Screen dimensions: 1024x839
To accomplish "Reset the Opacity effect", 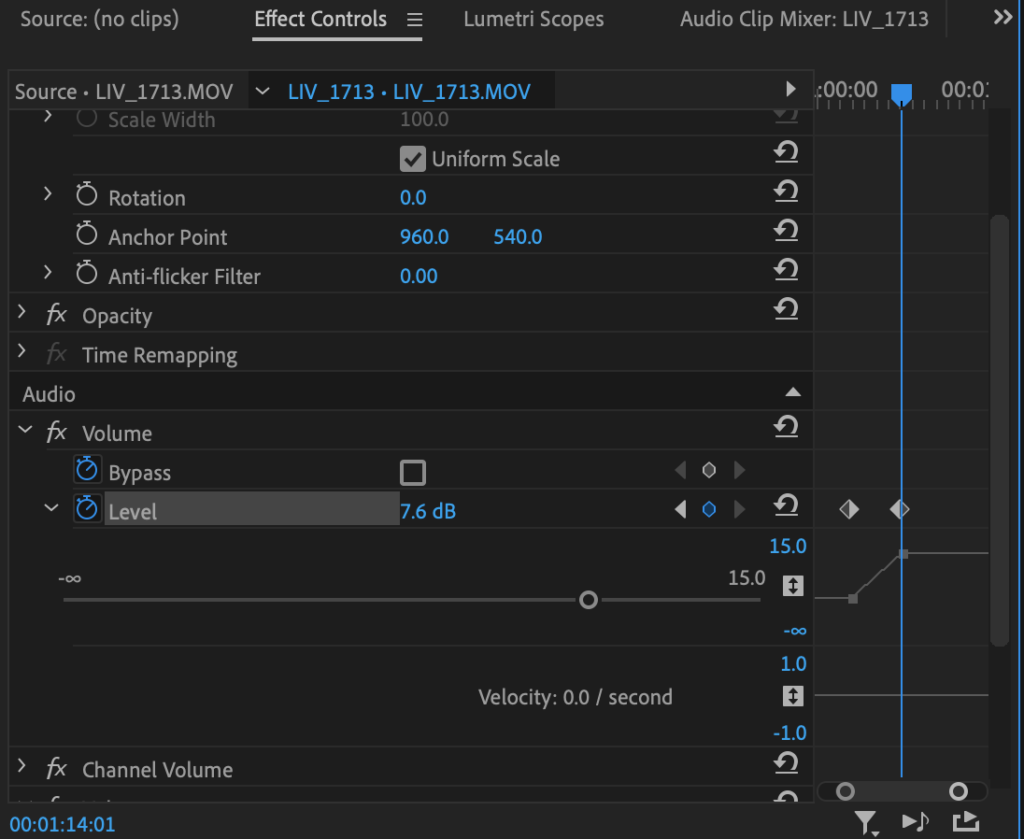I will [787, 311].
